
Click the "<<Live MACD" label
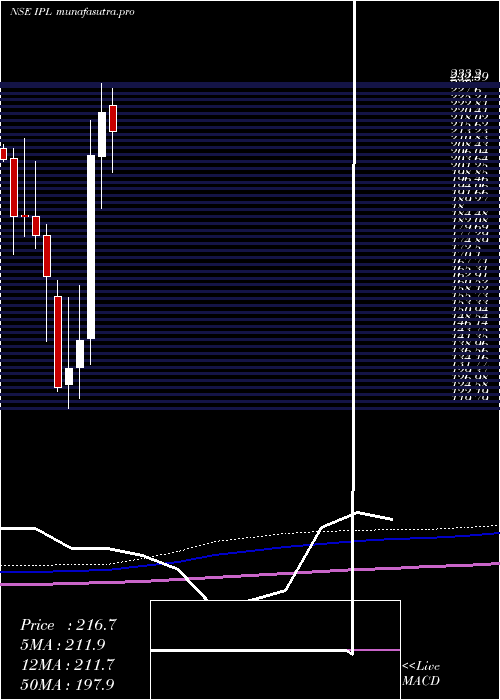421,674
